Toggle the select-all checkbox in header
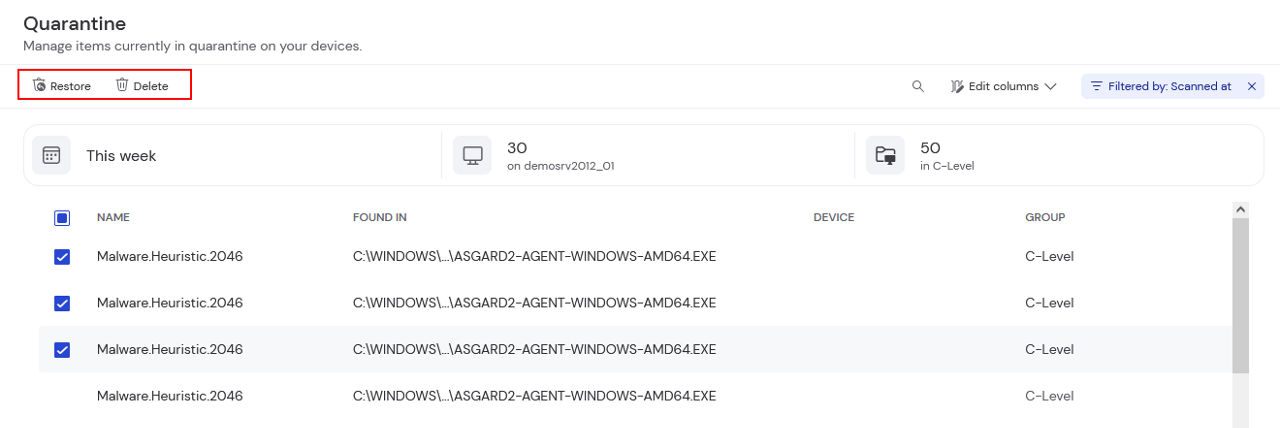1280x428 pixels. pyautogui.click(x=62, y=217)
